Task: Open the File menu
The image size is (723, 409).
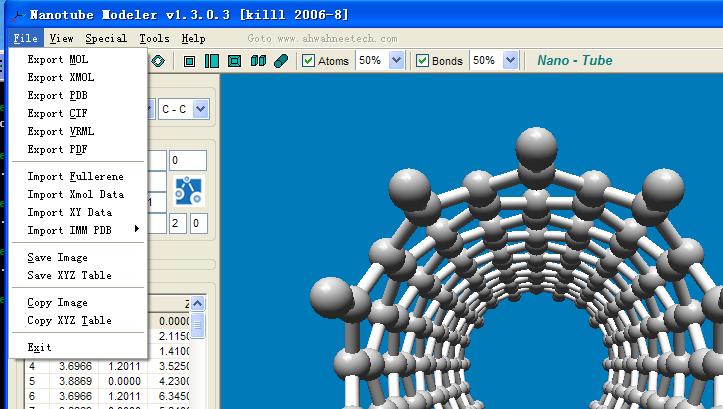Action: 25,38
